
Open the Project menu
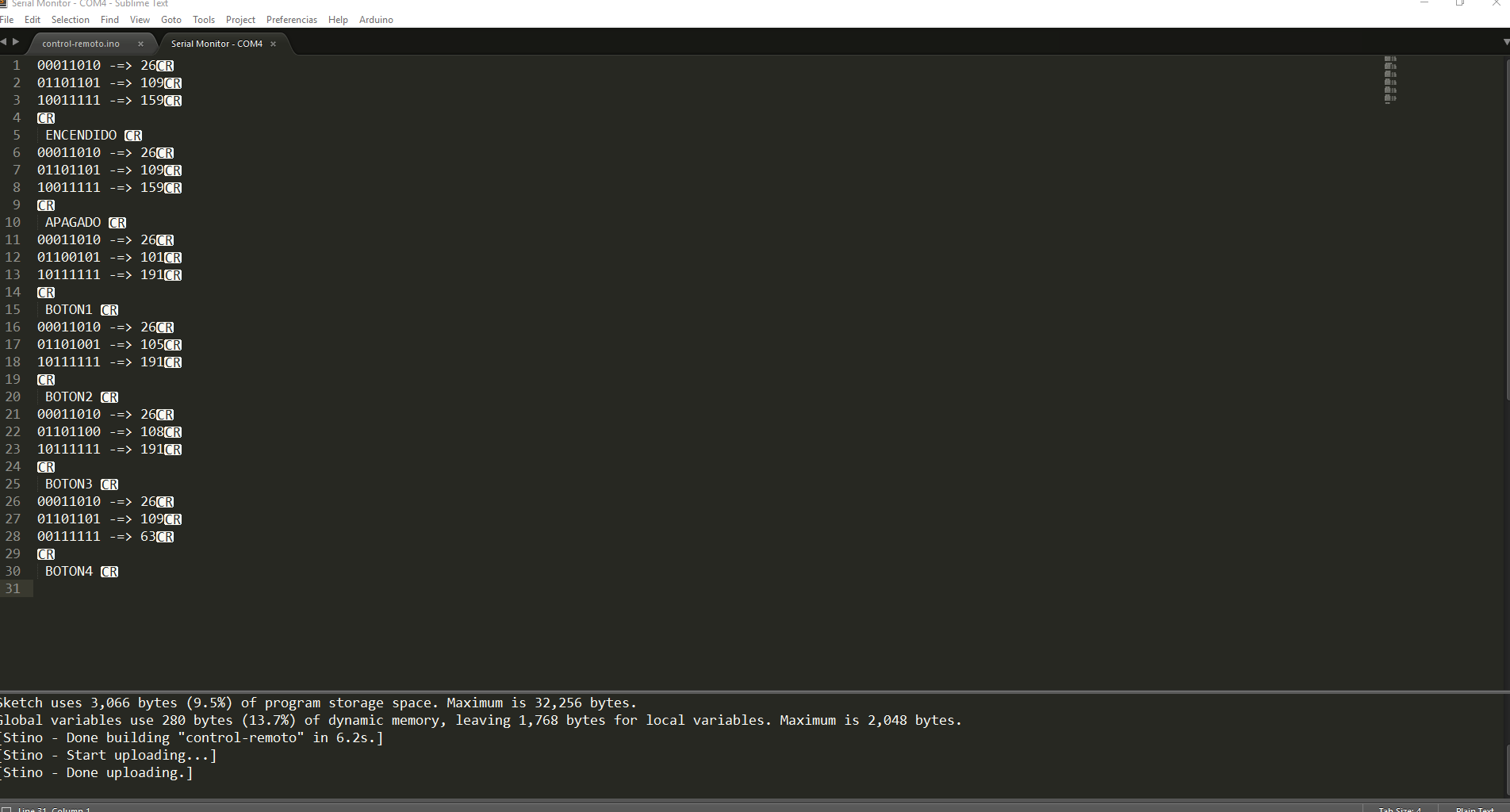[240, 19]
